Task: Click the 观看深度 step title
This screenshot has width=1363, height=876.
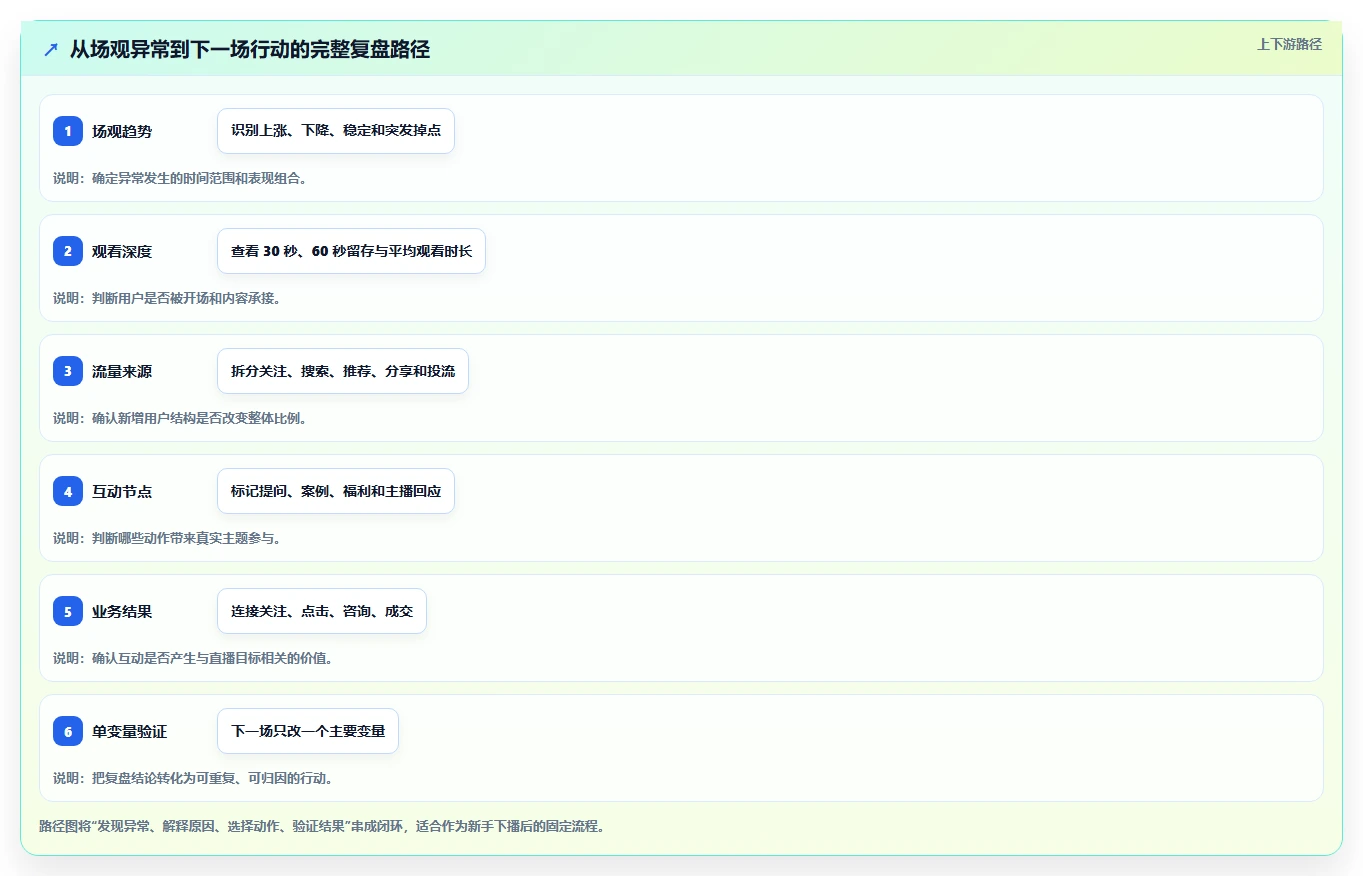Action: [122, 251]
